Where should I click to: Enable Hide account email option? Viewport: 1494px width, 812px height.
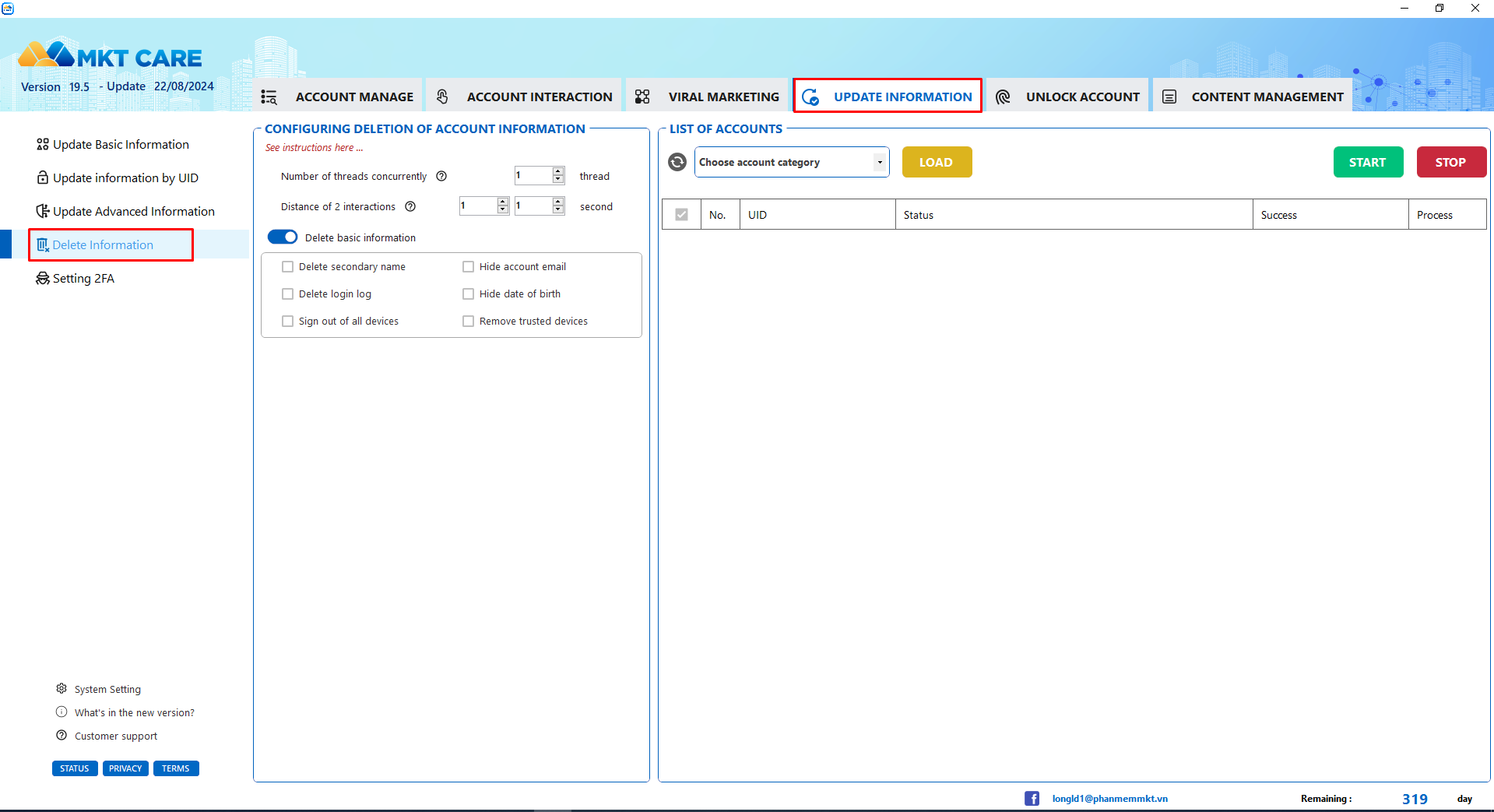coord(469,266)
